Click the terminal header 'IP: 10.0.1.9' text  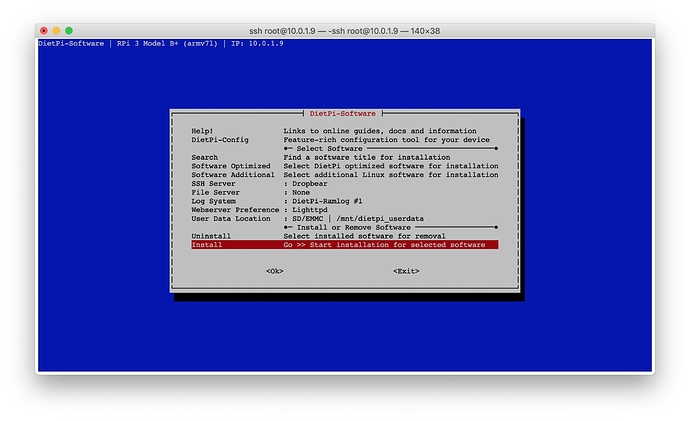257,44
